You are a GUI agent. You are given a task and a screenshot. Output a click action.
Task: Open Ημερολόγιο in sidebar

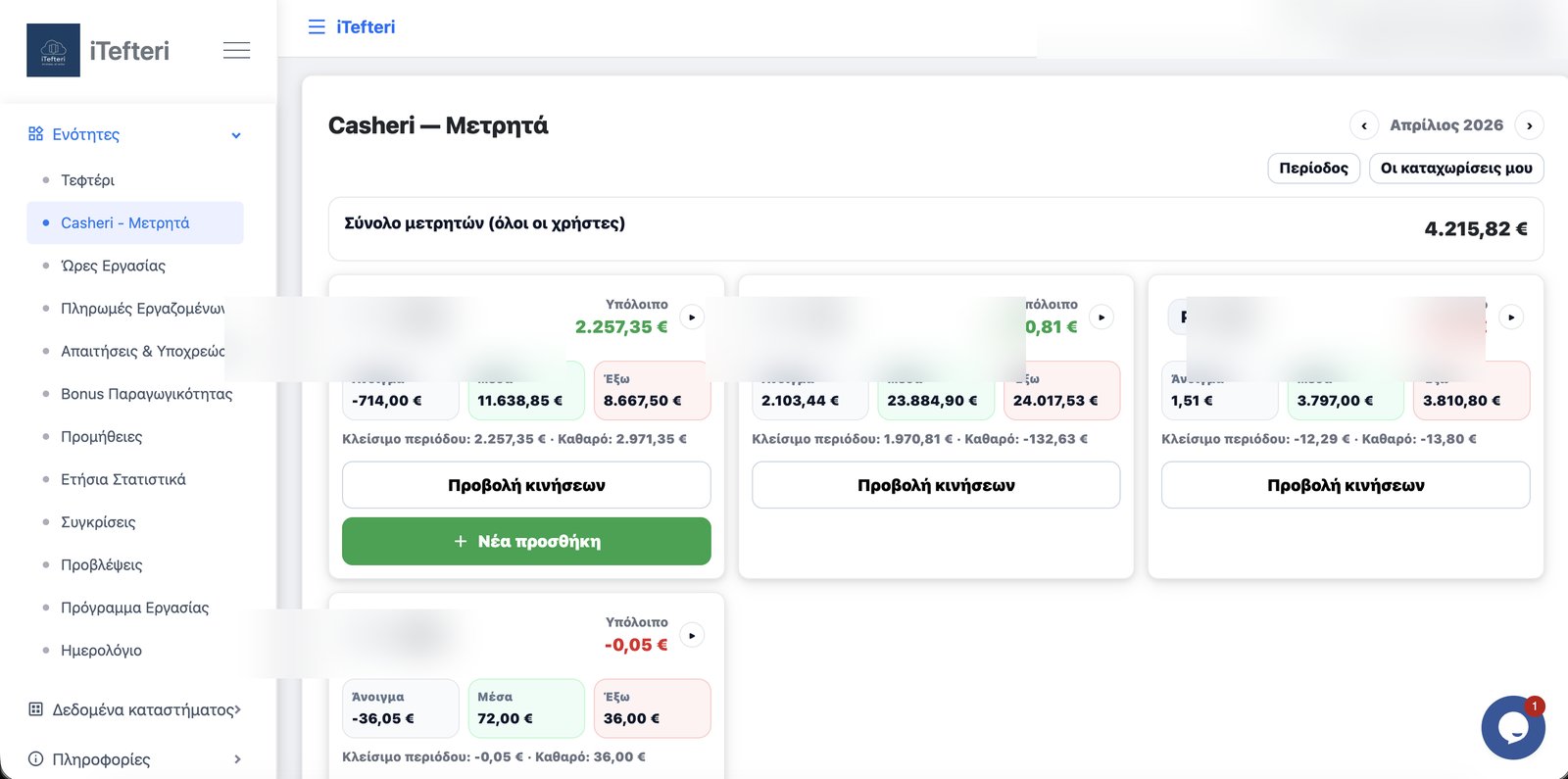(x=101, y=651)
